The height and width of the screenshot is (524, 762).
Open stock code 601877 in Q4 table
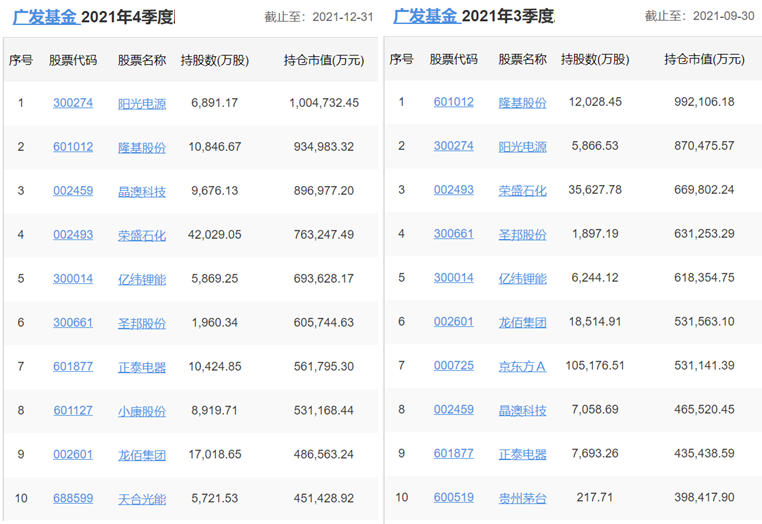[x=73, y=367]
